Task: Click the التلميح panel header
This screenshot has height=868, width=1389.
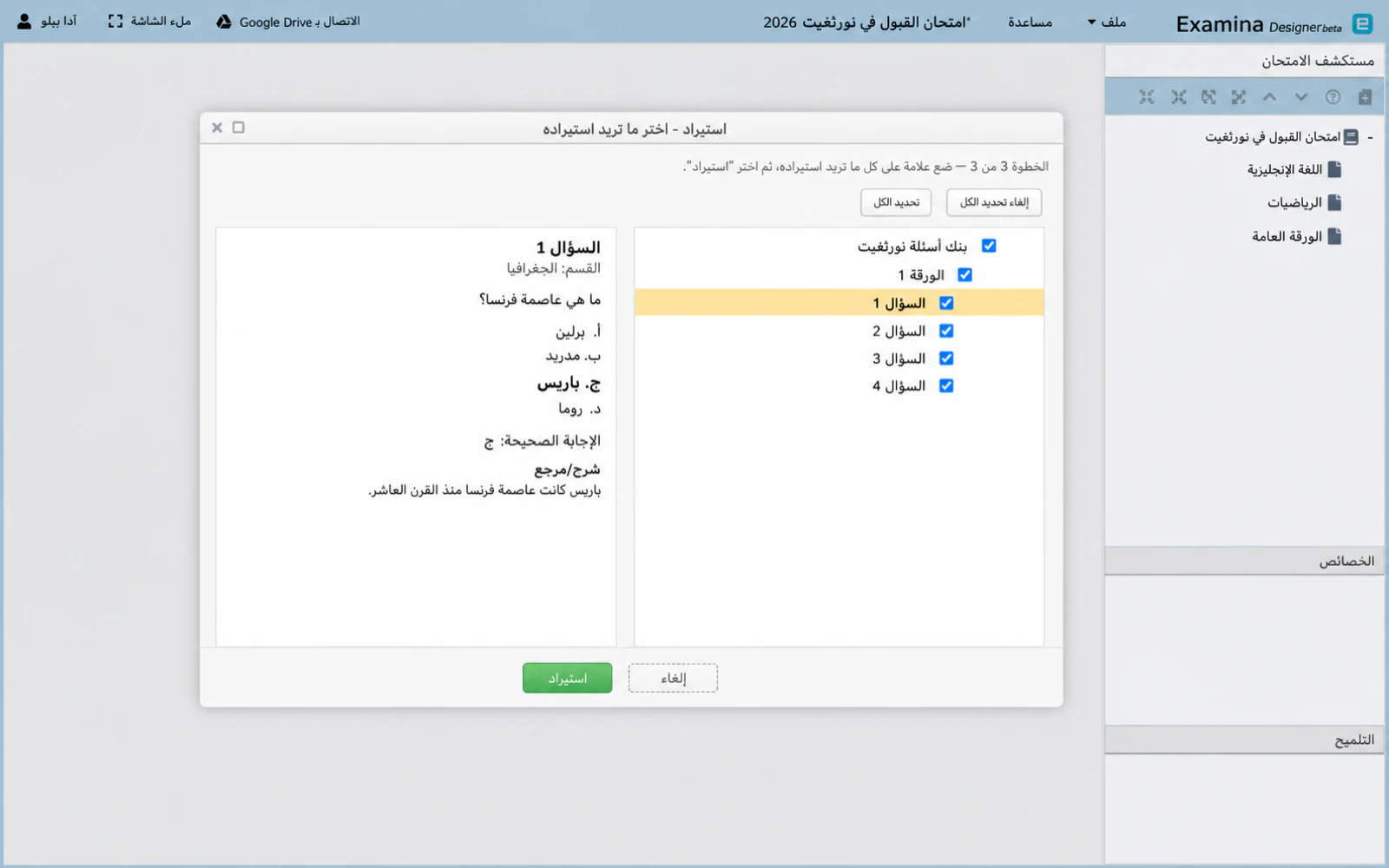Action: pyautogui.click(x=1244, y=740)
